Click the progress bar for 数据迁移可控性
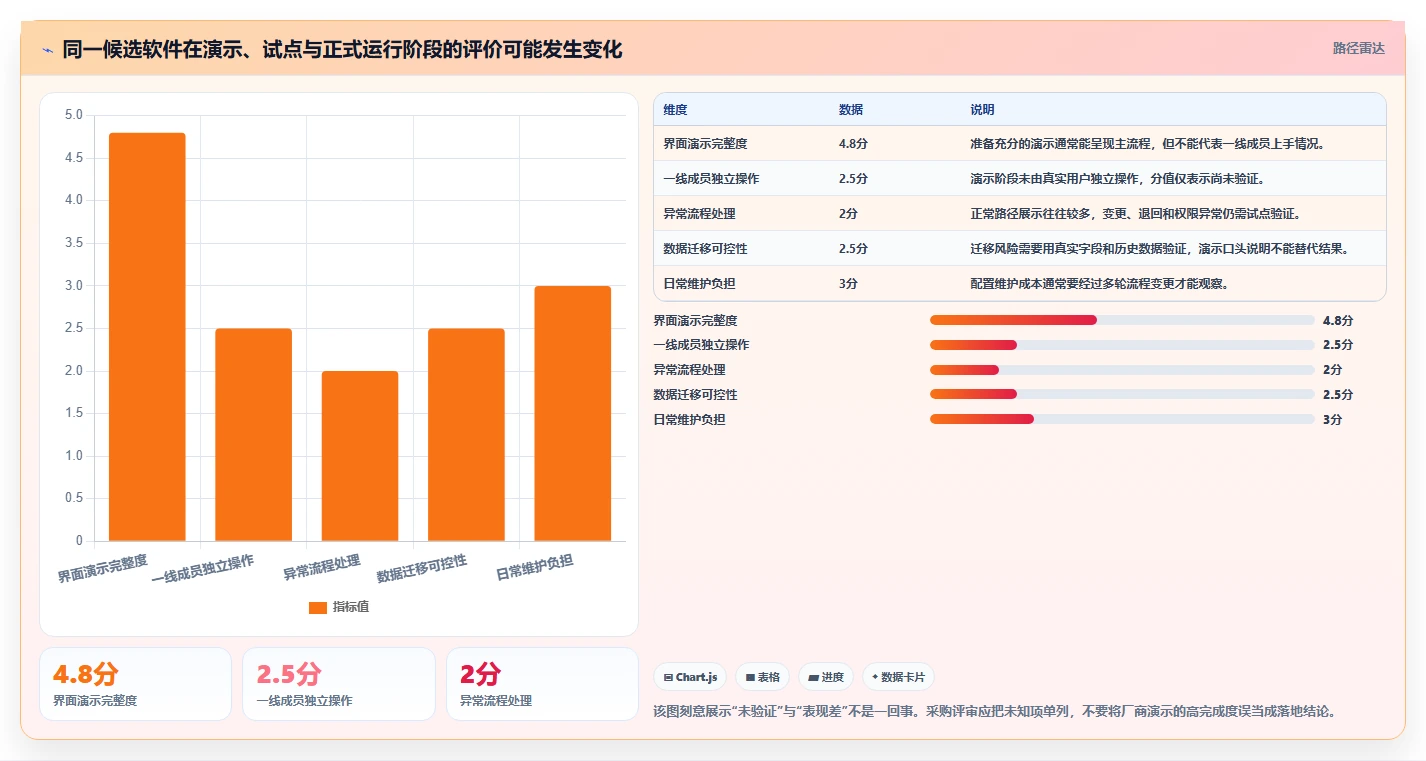 1122,394
